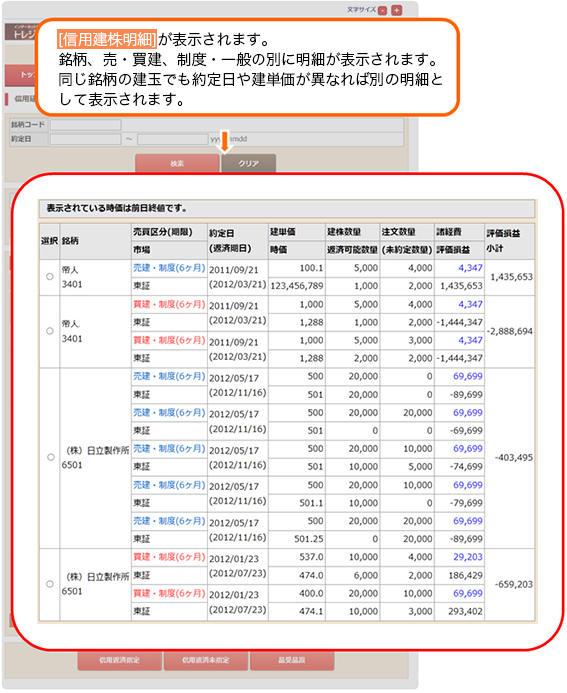Image resolution: width=567 pixels, height=693 pixels.
Task: Open 日立 売建・制度(6ヶ月) link above -74,699
Action: tap(169, 449)
